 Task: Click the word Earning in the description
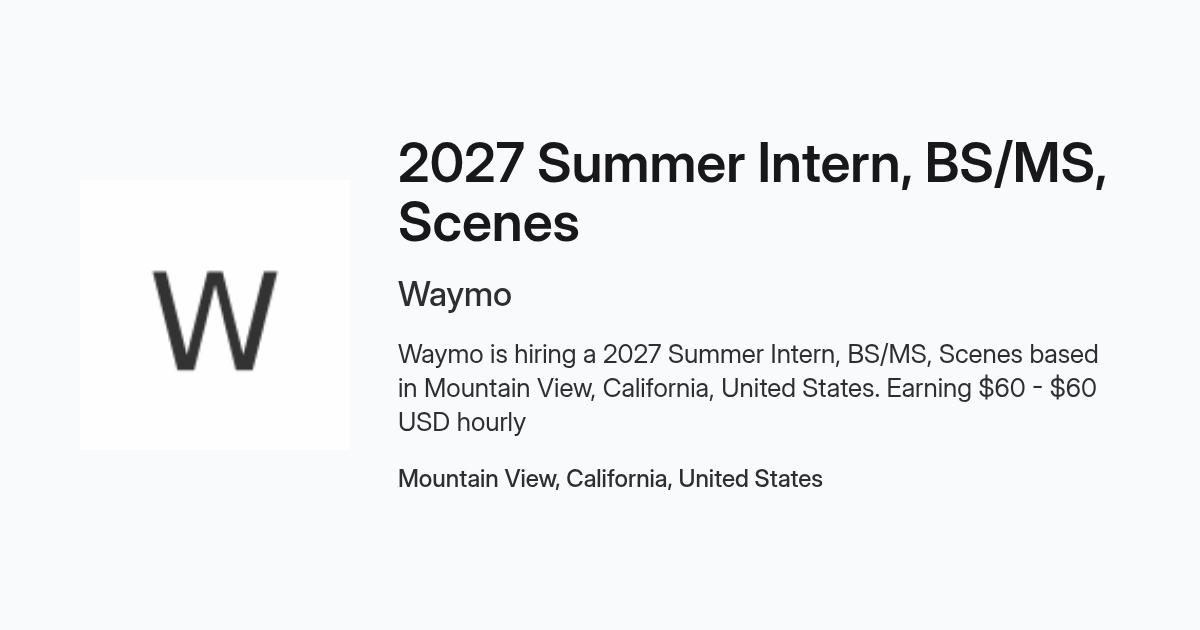pyautogui.click(x=928, y=388)
